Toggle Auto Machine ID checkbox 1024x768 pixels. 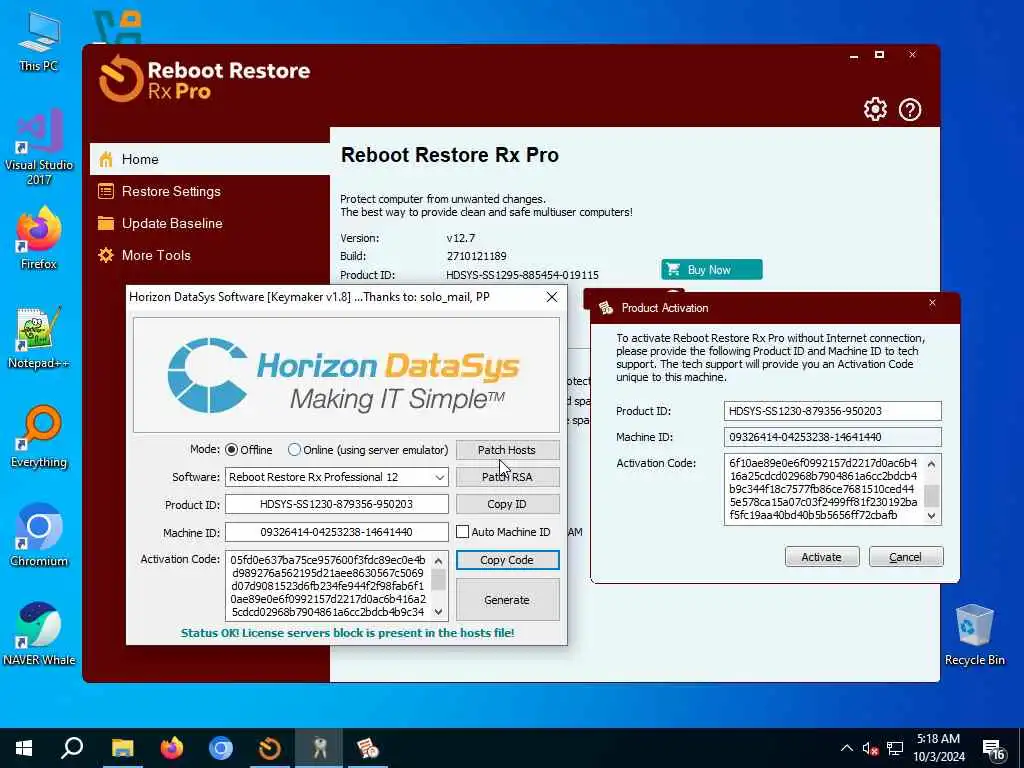pyautogui.click(x=462, y=532)
